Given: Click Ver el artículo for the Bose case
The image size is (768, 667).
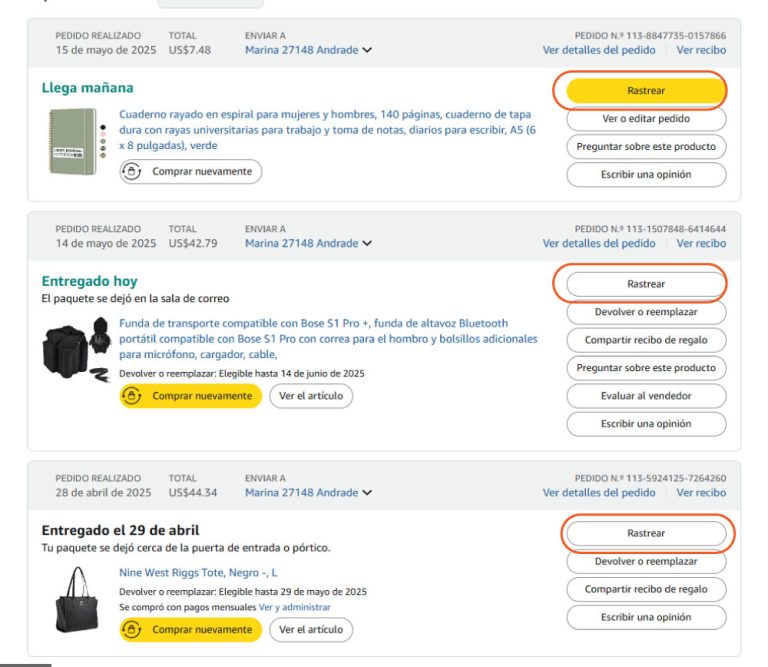Looking at the screenshot, I should 310,396.
